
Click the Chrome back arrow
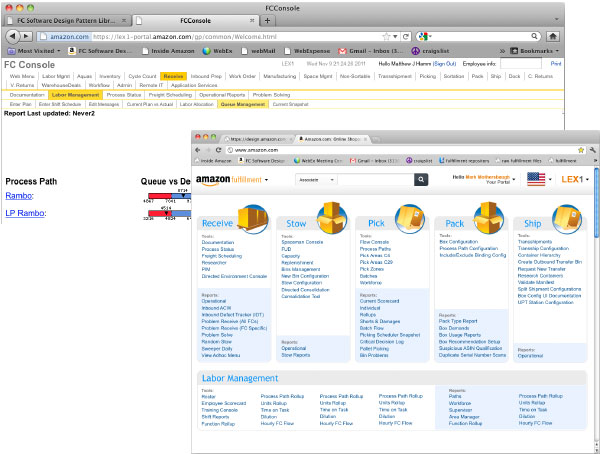tap(198, 150)
